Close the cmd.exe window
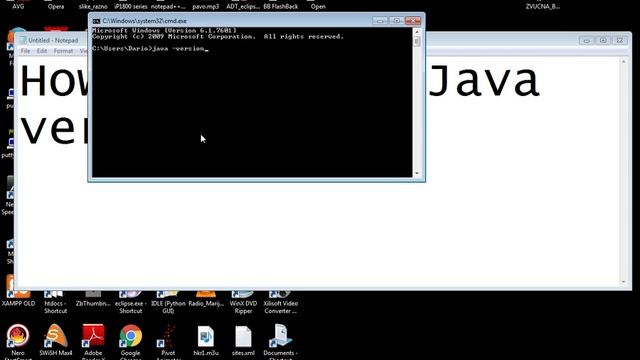640x360 pixels. [413, 20]
